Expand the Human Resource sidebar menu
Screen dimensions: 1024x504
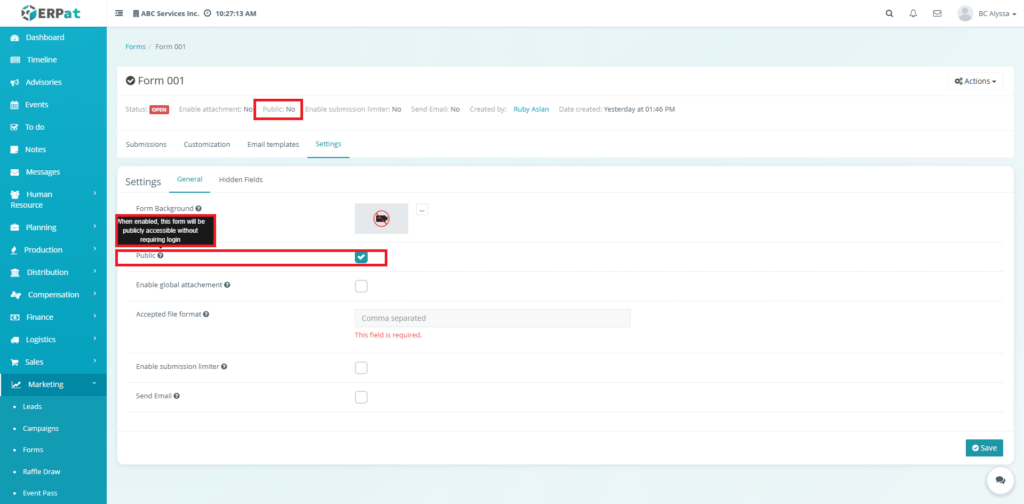pos(53,199)
